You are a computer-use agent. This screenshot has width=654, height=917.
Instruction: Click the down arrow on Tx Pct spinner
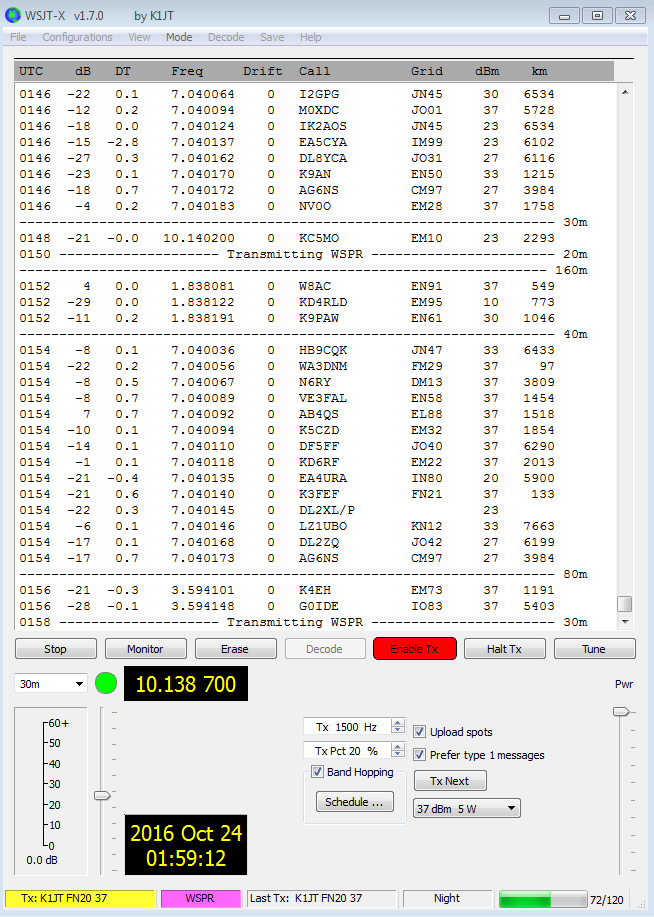[x=398, y=754]
